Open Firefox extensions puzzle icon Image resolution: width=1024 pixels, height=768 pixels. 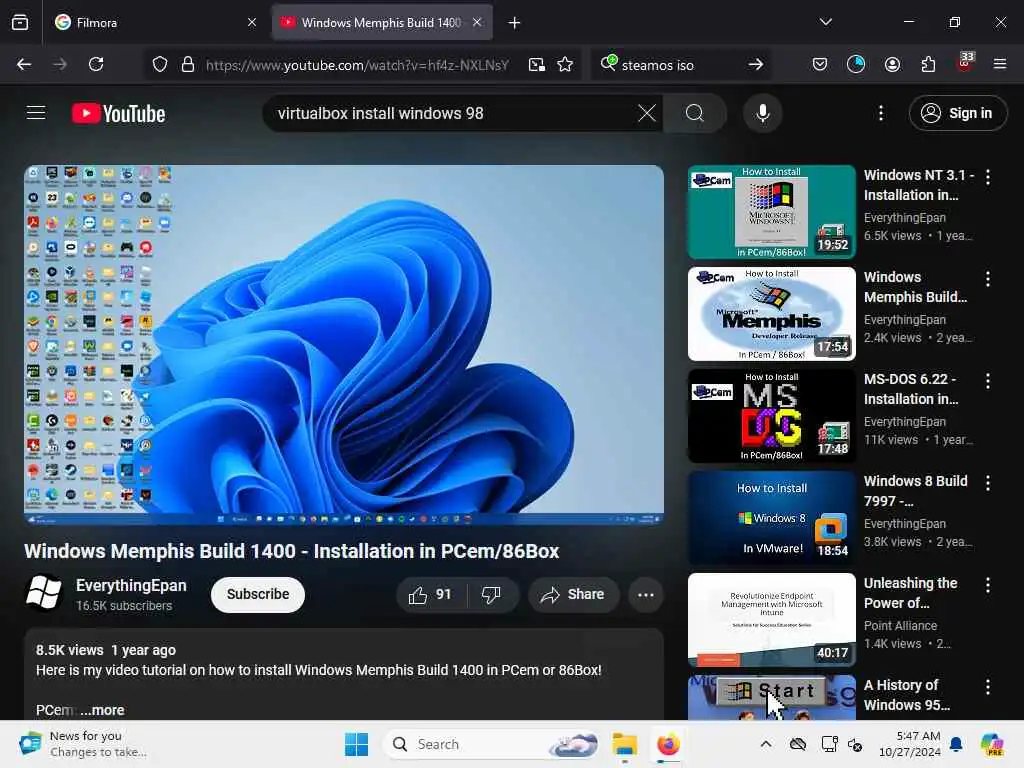928,64
